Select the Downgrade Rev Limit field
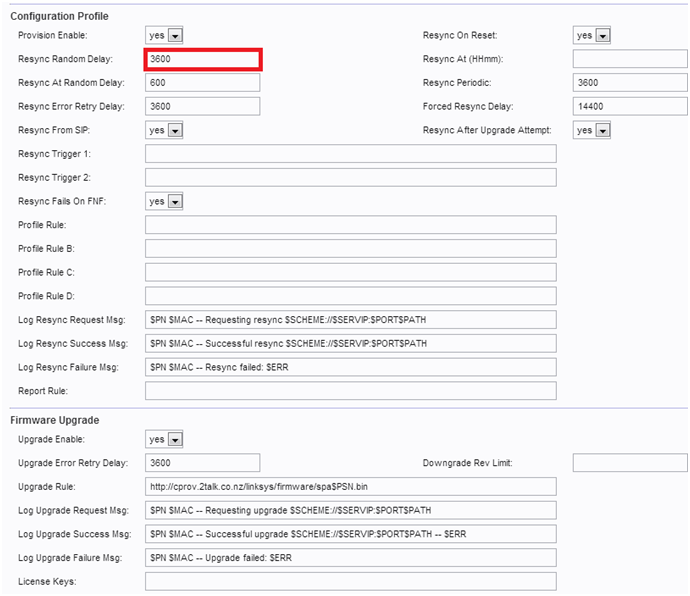The width and height of the screenshot is (690, 596). [630, 463]
